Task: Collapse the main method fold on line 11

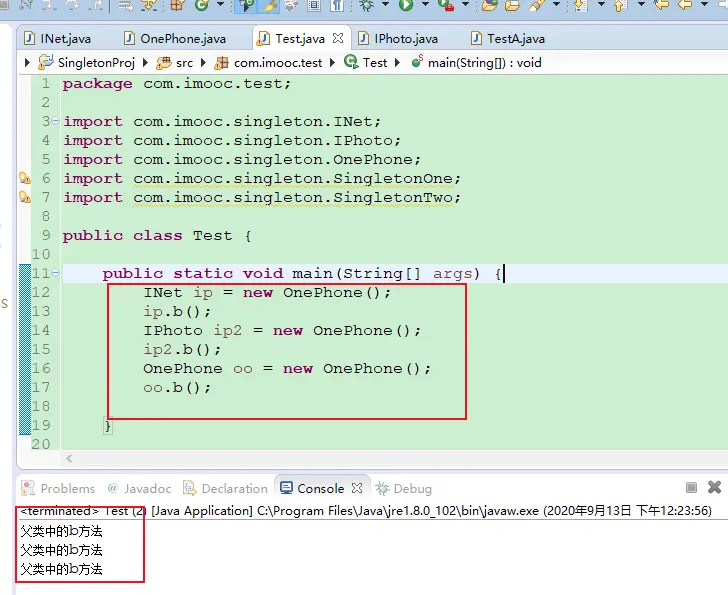Action: (56, 273)
